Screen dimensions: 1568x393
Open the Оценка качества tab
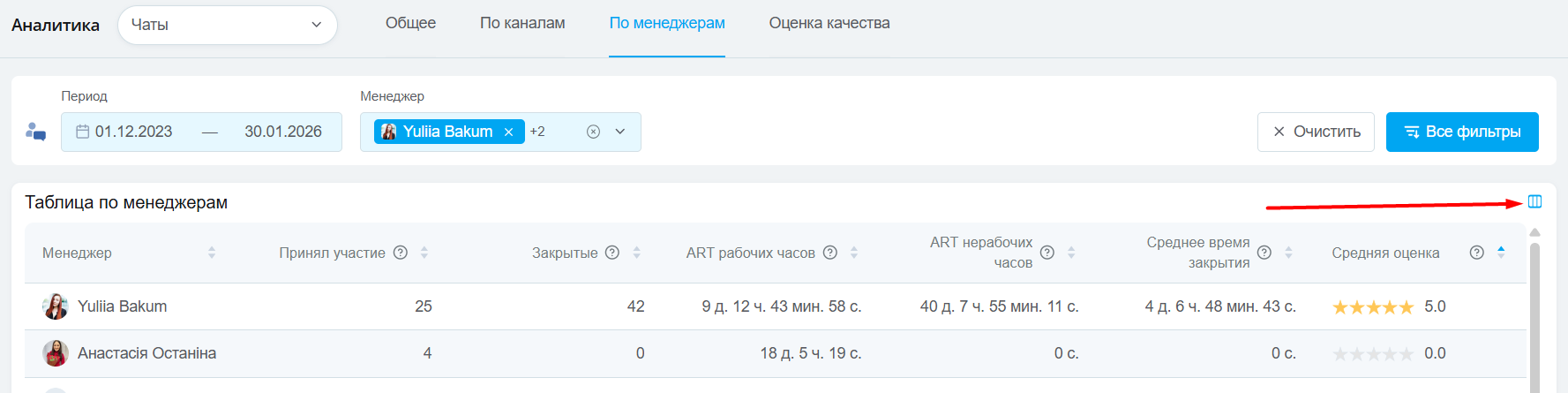click(829, 23)
